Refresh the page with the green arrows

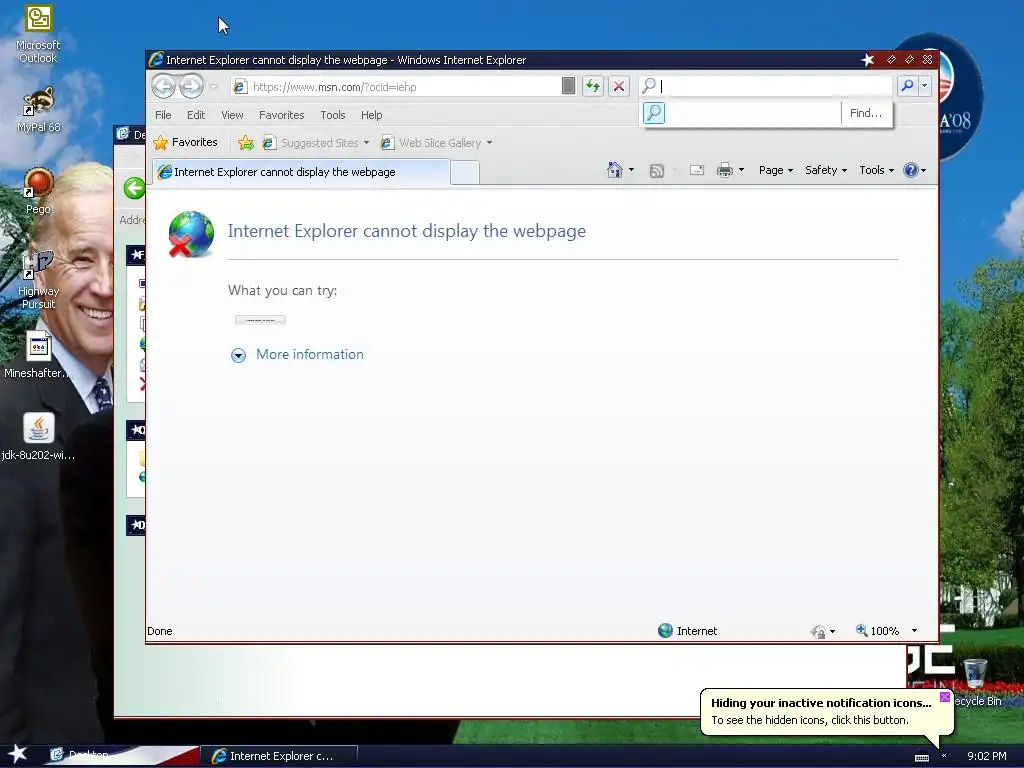[592, 86]
